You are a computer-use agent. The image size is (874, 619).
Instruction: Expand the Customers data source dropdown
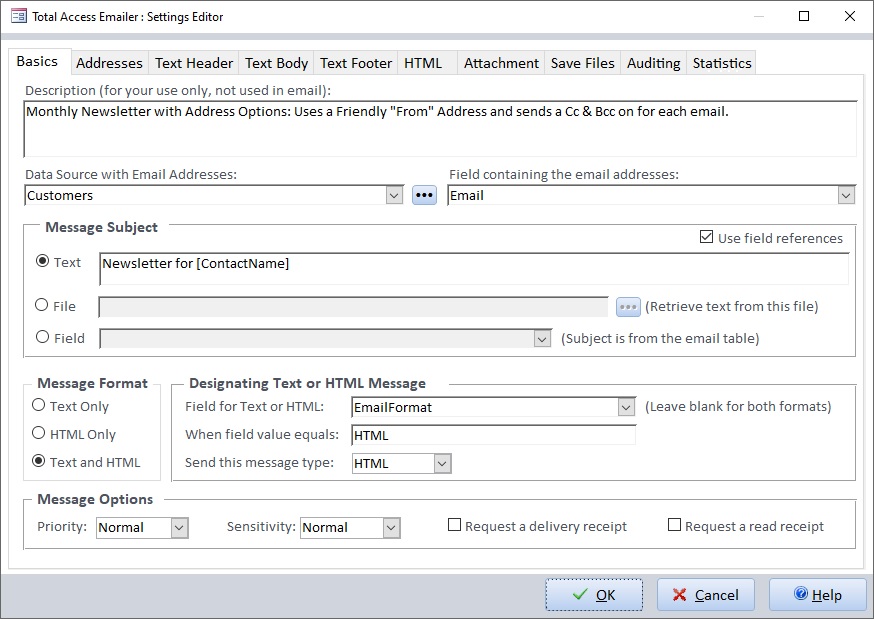tap(394, 196)
